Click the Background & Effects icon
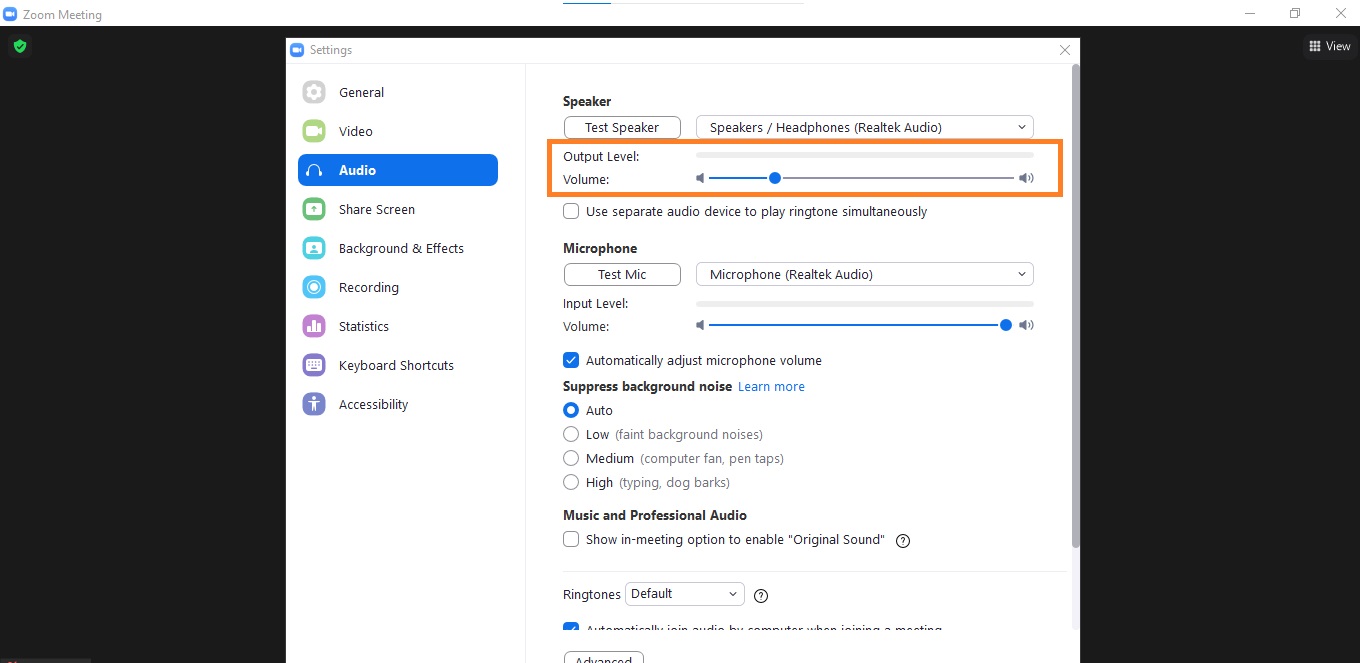 pos(314,248)
